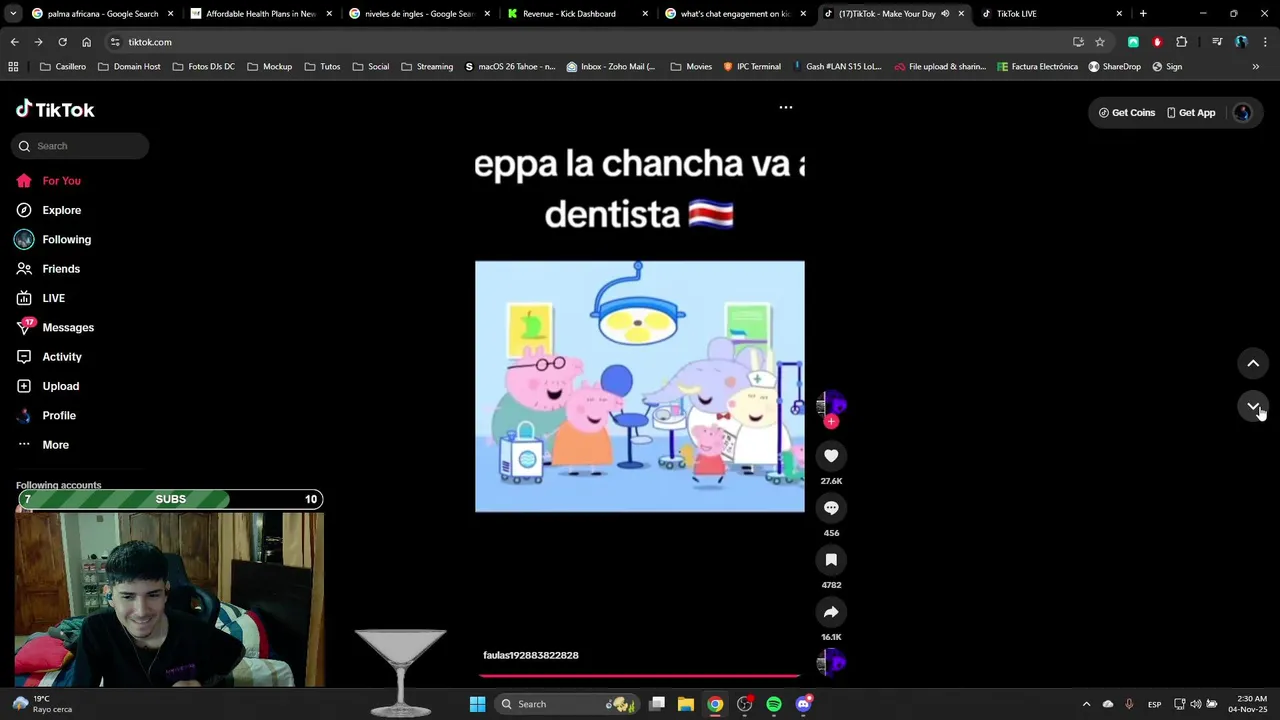The image size is (1280, 720).
Task: Click the Get Coins button
Action: tap(1126, 113)
